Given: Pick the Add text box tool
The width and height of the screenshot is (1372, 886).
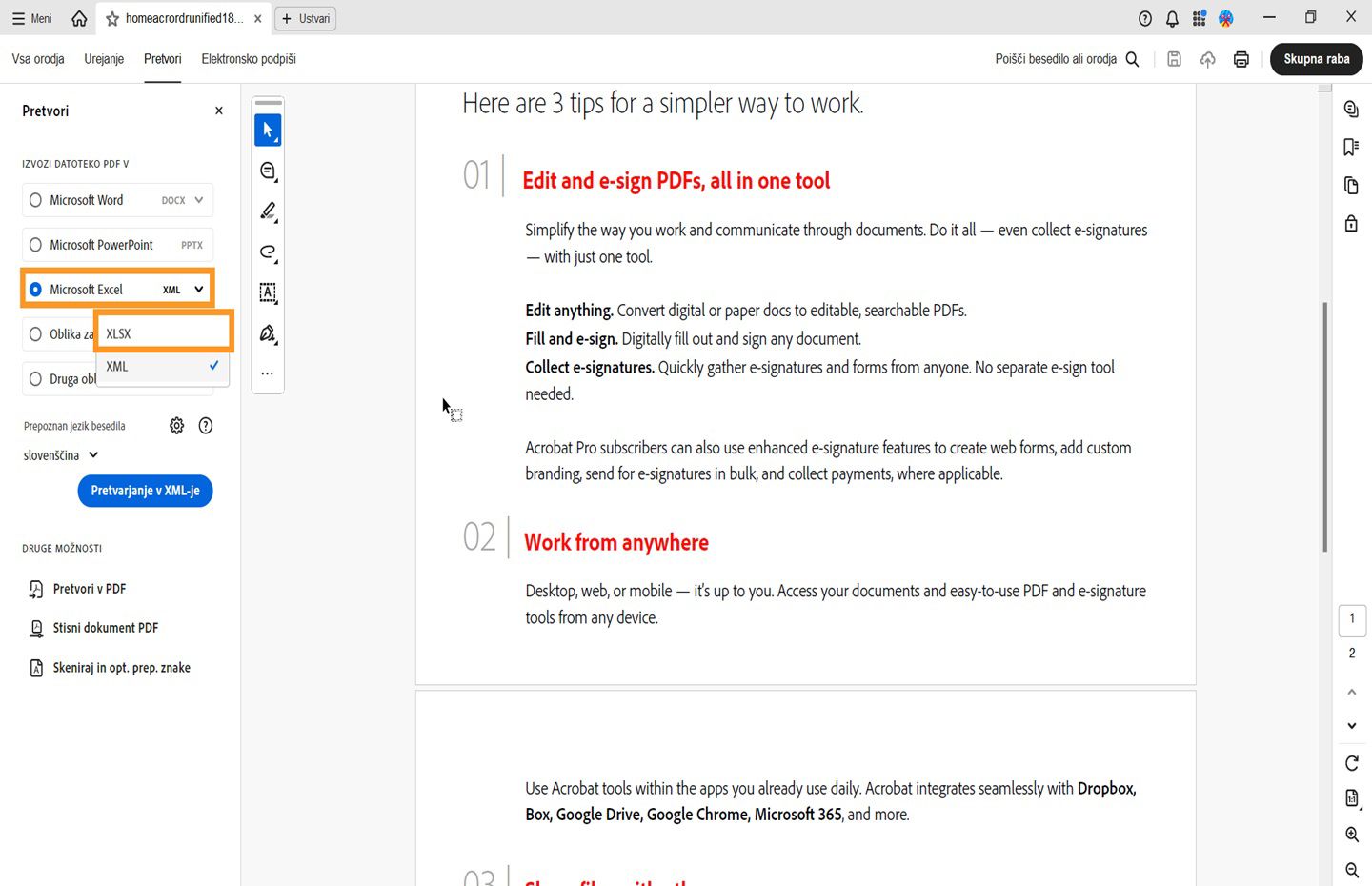Looking at the screenshot, I should pyautogui.click(x=268, y=293).
